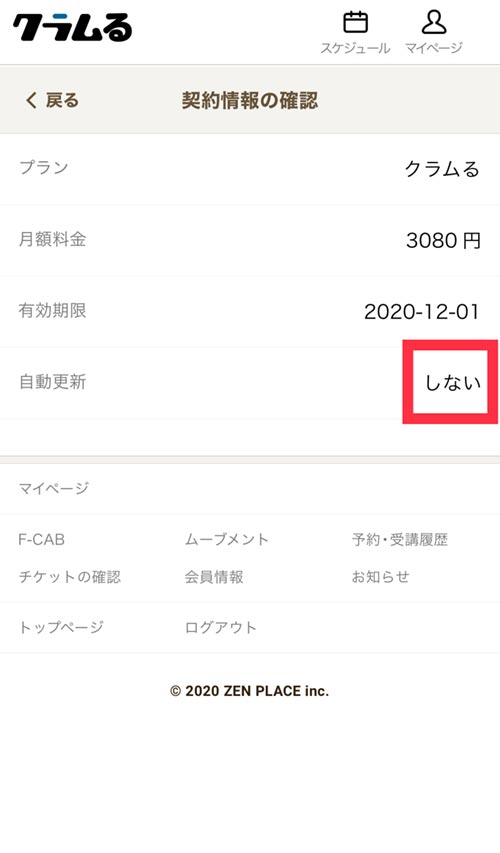Open the お知らせ link

(380, 577)
